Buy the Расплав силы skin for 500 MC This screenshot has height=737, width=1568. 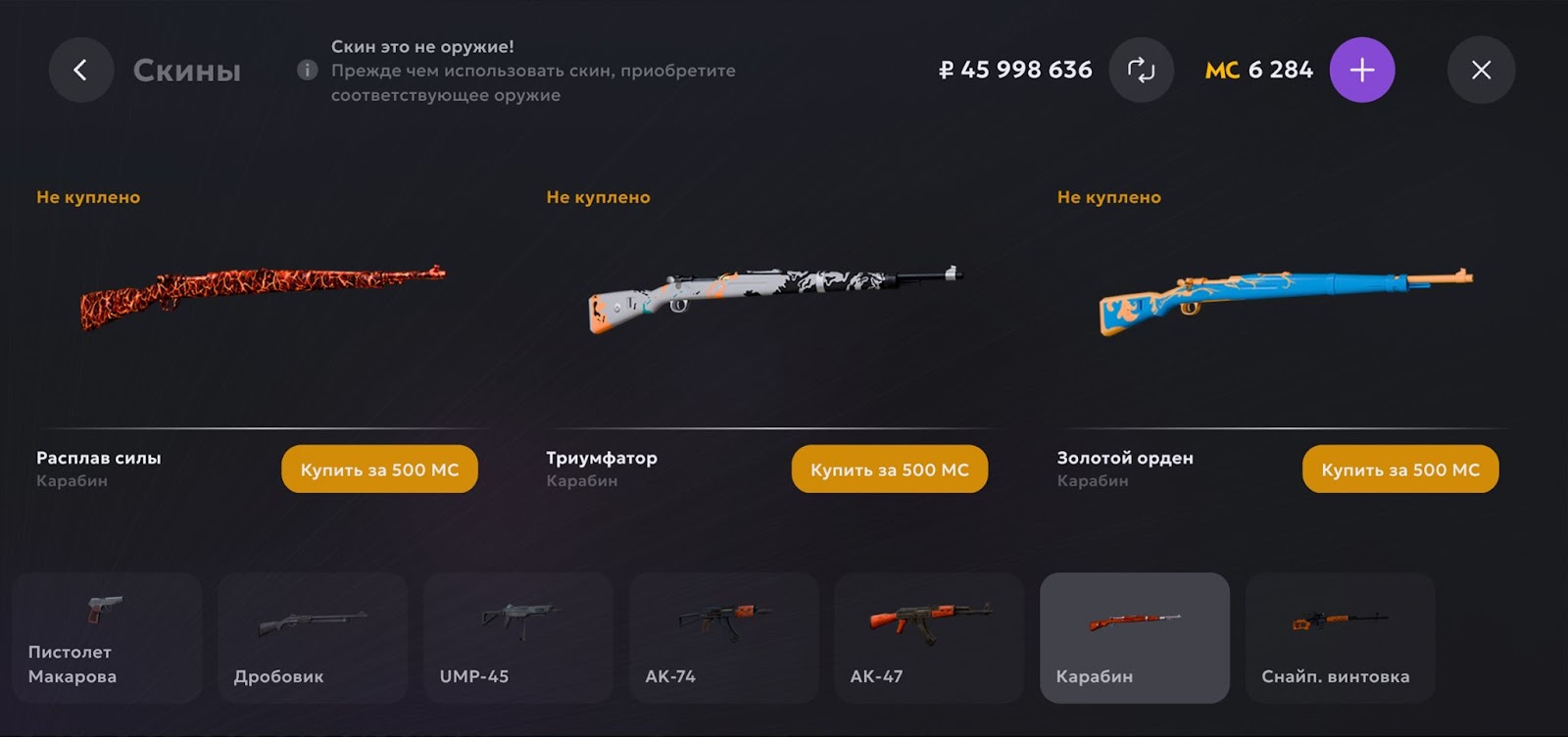coord(379,469)
